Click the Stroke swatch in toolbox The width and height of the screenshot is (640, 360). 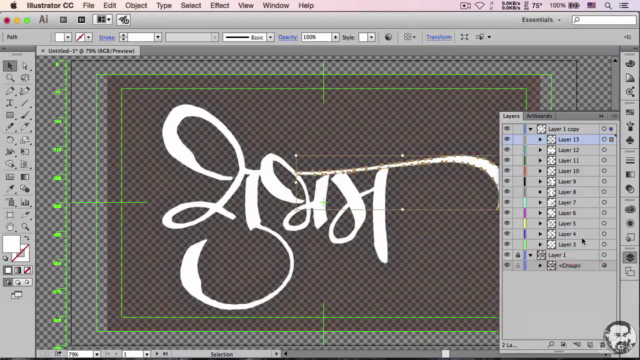pos(21,253)
